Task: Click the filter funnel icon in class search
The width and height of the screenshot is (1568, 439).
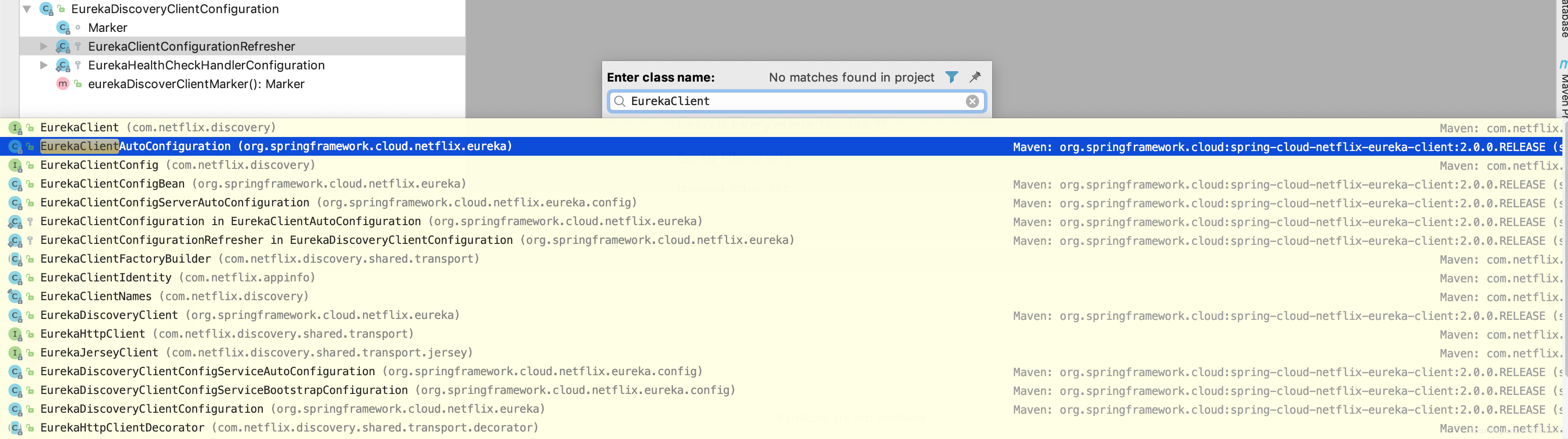Action: pyautogui.click(x=951, y=77)
